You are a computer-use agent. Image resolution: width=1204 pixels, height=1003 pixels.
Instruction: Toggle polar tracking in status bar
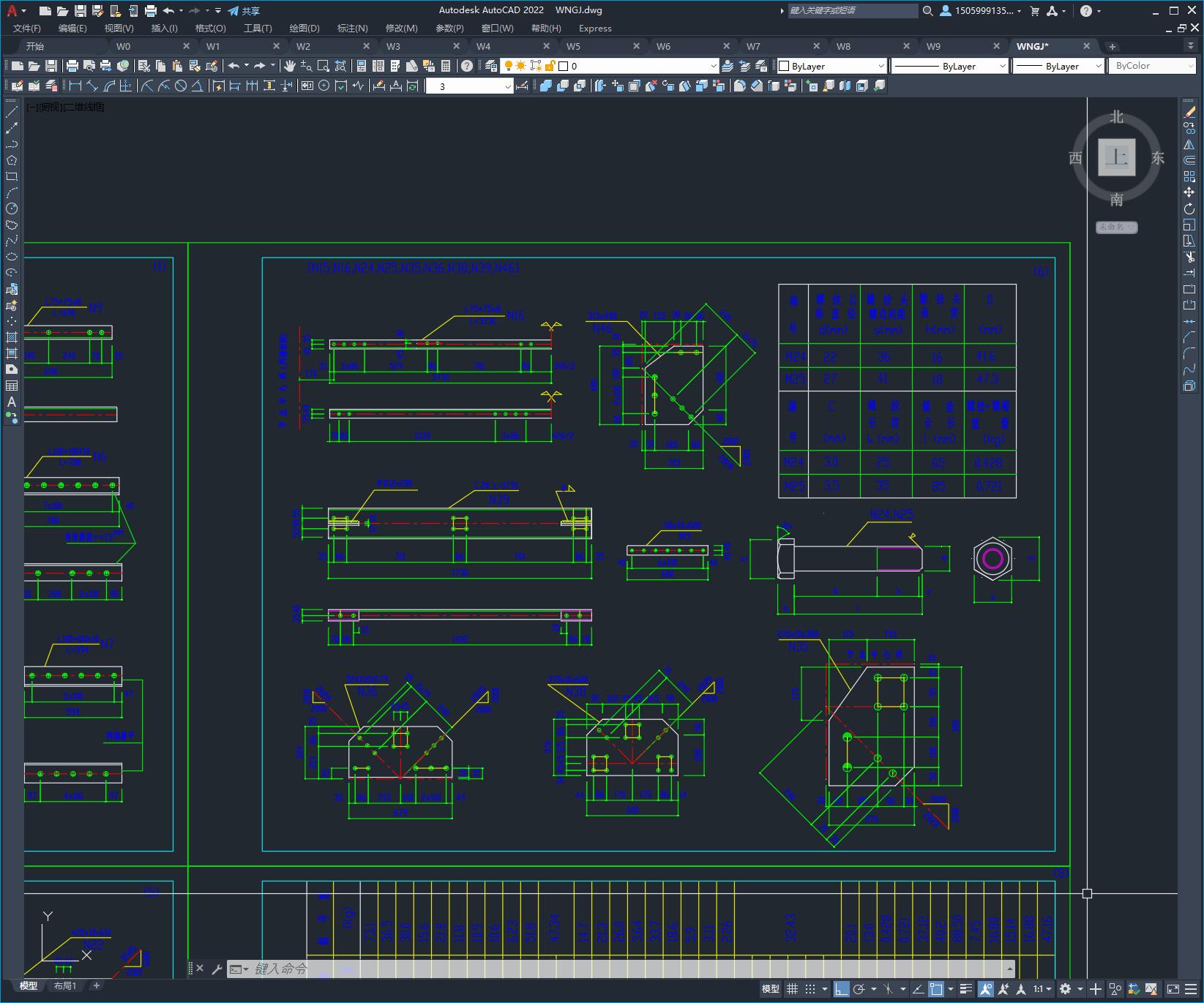point(859,989)
